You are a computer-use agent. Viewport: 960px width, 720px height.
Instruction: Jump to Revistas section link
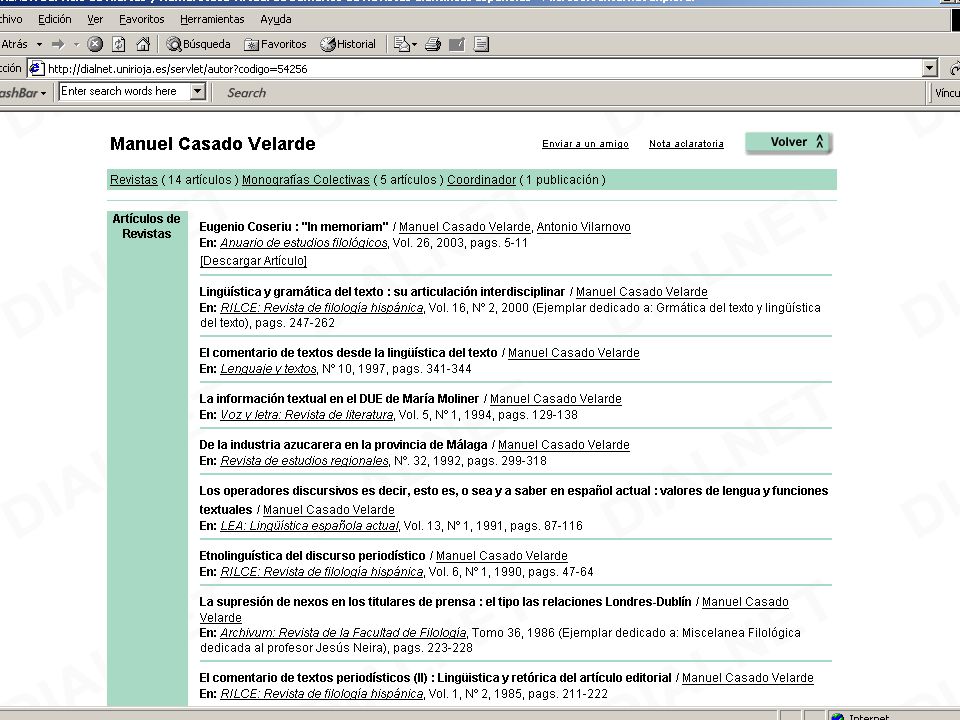(133, 180)
